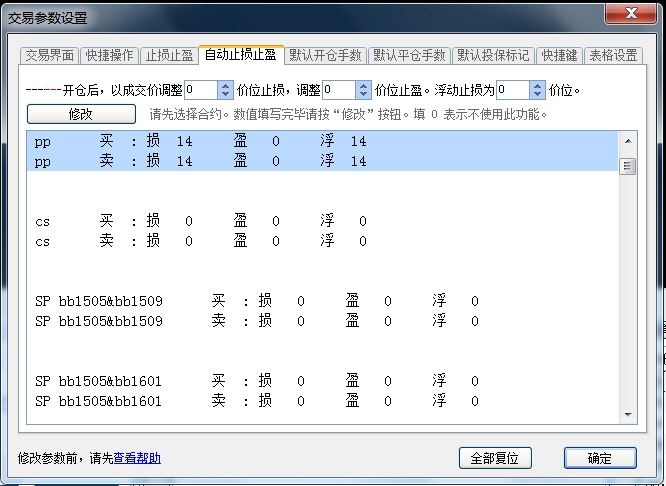Switch to the 交易界面 tab

coord(49,55)
